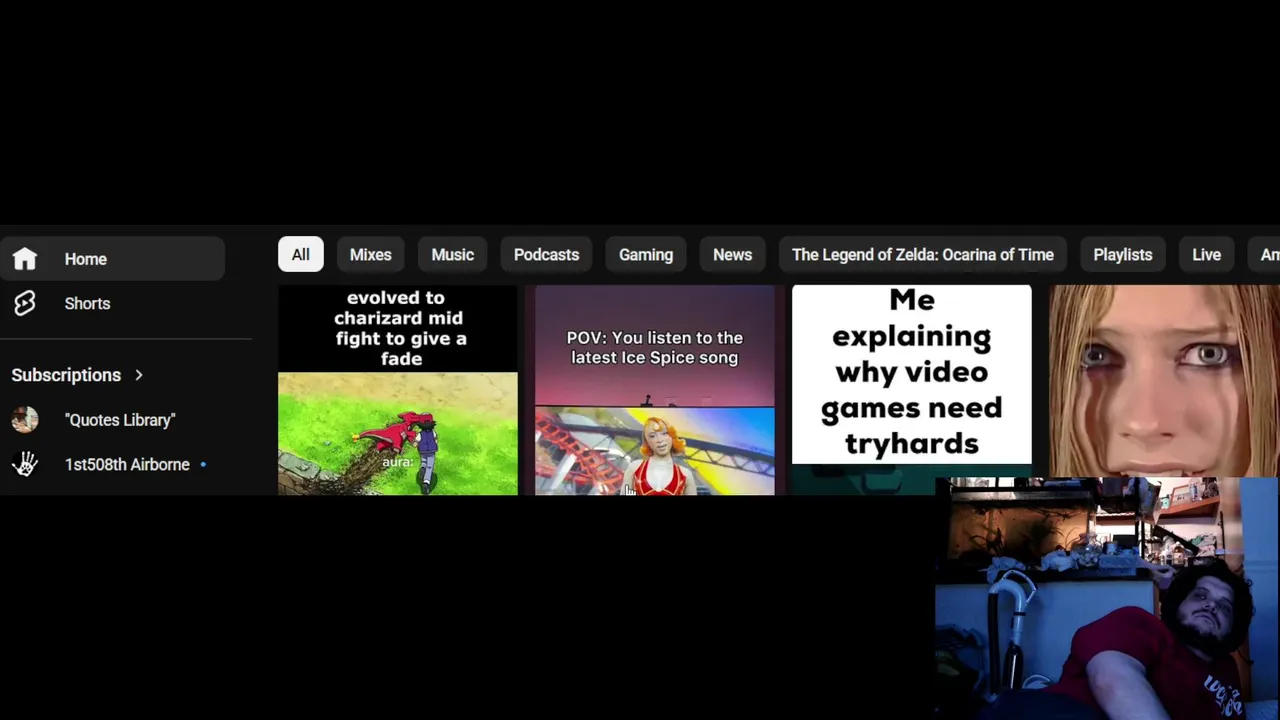Select the Podcasts filter chip

[x=547, y=255]
